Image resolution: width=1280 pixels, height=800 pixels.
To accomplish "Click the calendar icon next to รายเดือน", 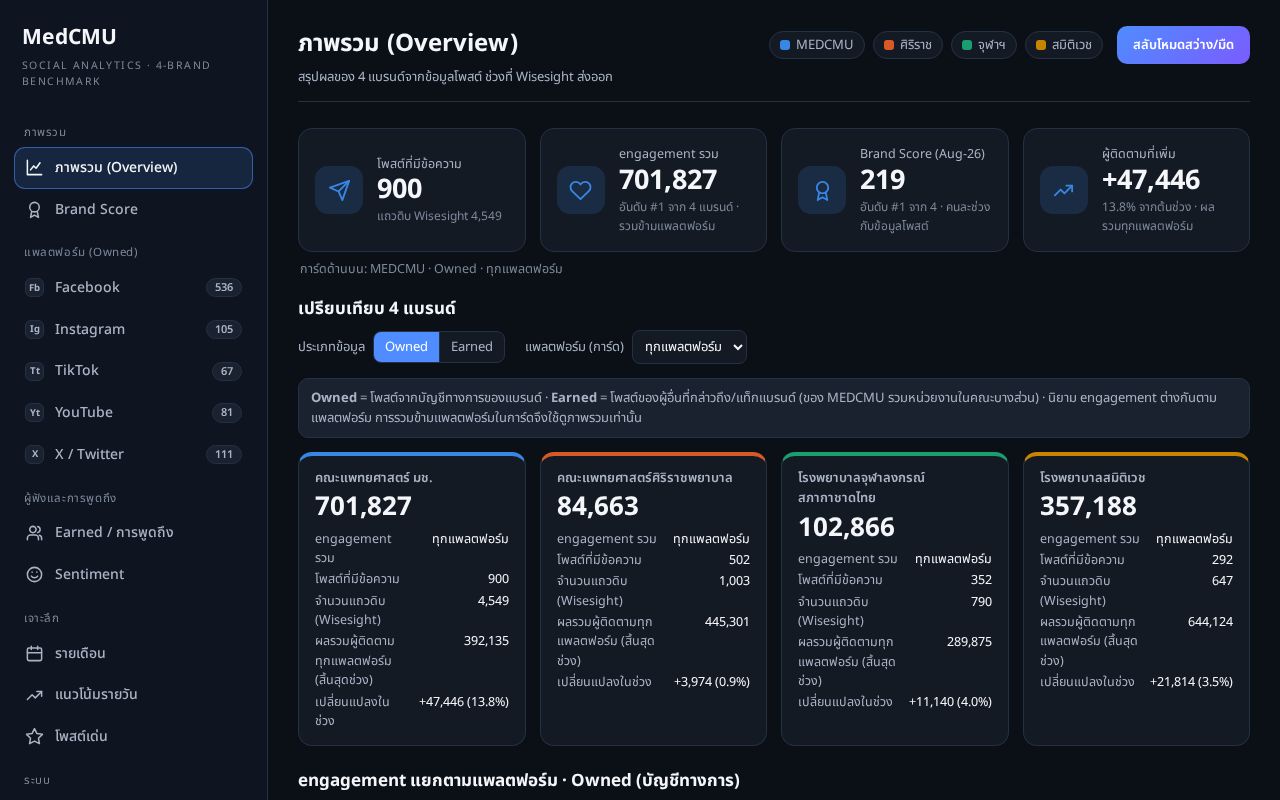I will click(35, 654).
